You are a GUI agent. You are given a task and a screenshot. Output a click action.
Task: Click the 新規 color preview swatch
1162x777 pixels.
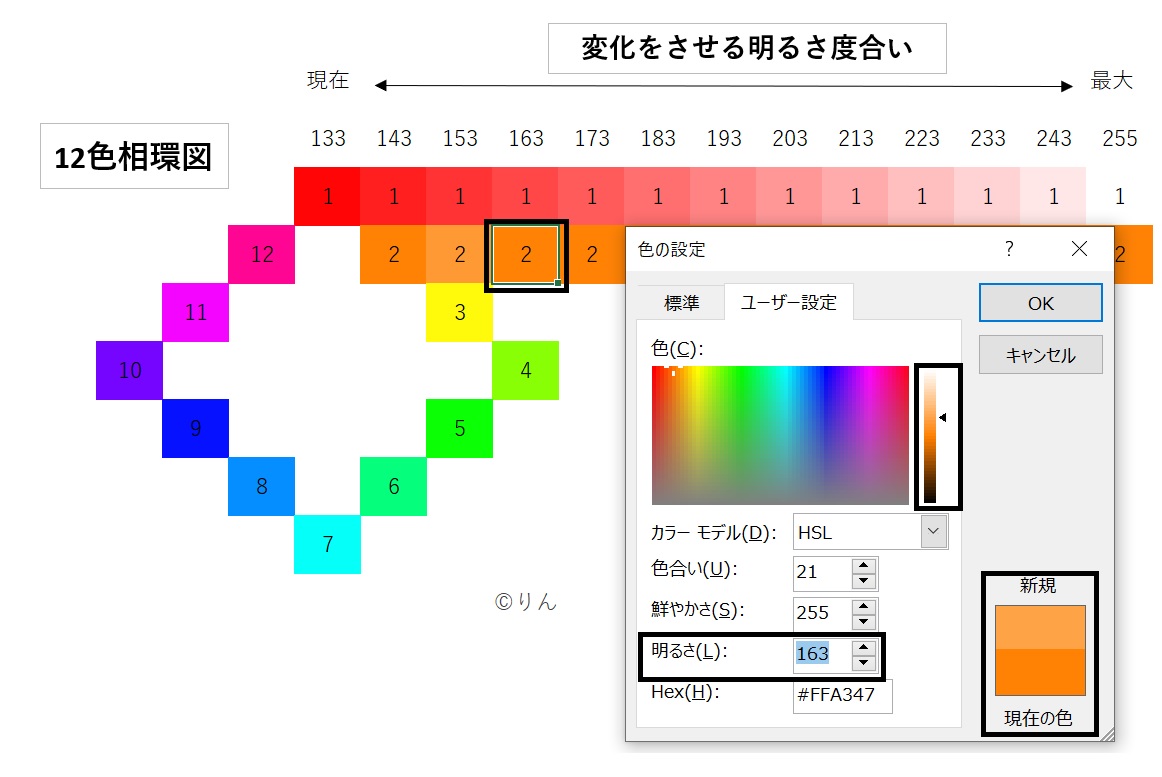pyautogui.click(x=1040, y=625)
